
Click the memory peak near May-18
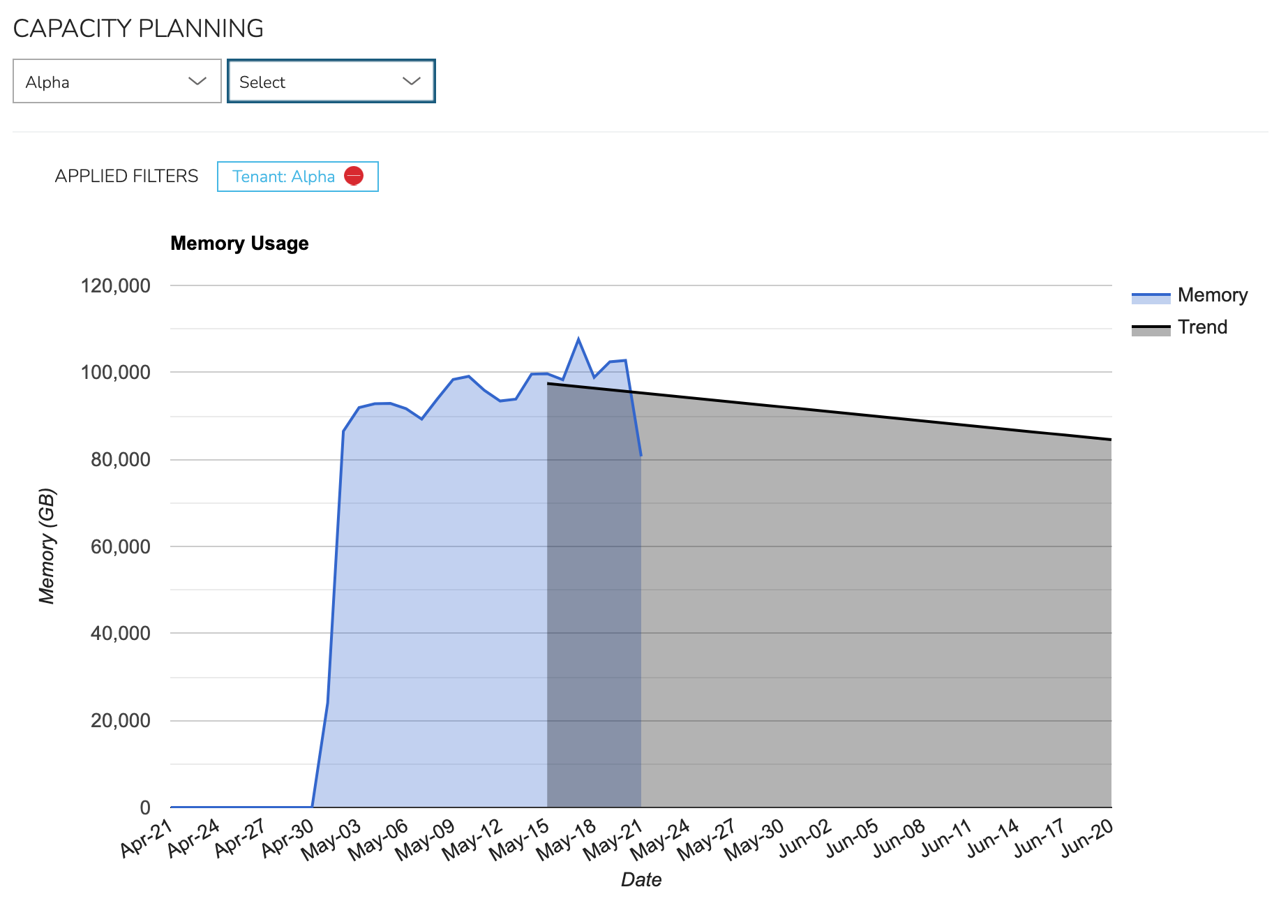578,339
